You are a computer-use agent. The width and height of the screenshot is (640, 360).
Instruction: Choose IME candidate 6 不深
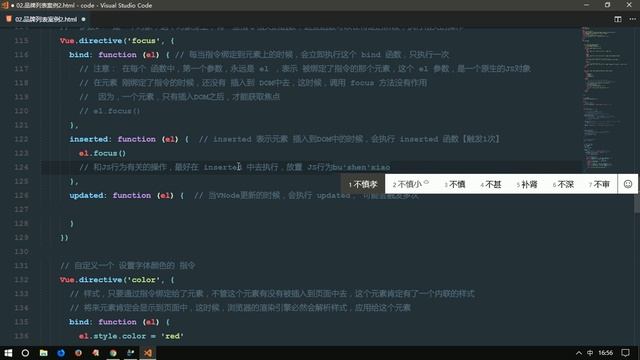(563, 184)
